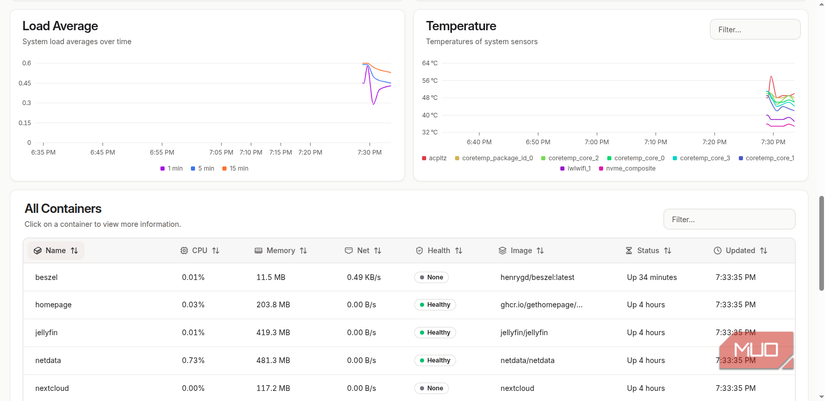Click the Temperature Filter field

tap(755, 29)
